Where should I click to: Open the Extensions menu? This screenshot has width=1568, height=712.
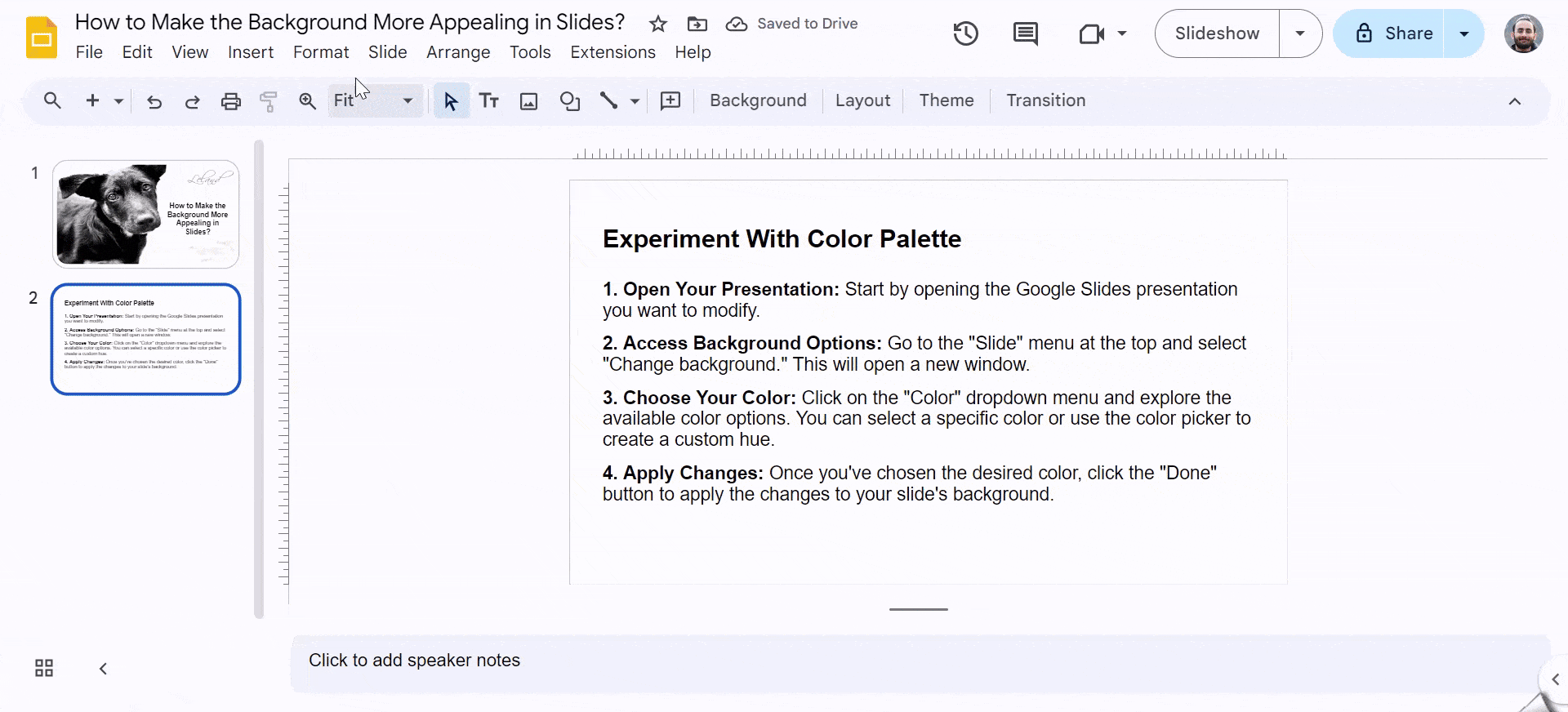pos(612,52)
